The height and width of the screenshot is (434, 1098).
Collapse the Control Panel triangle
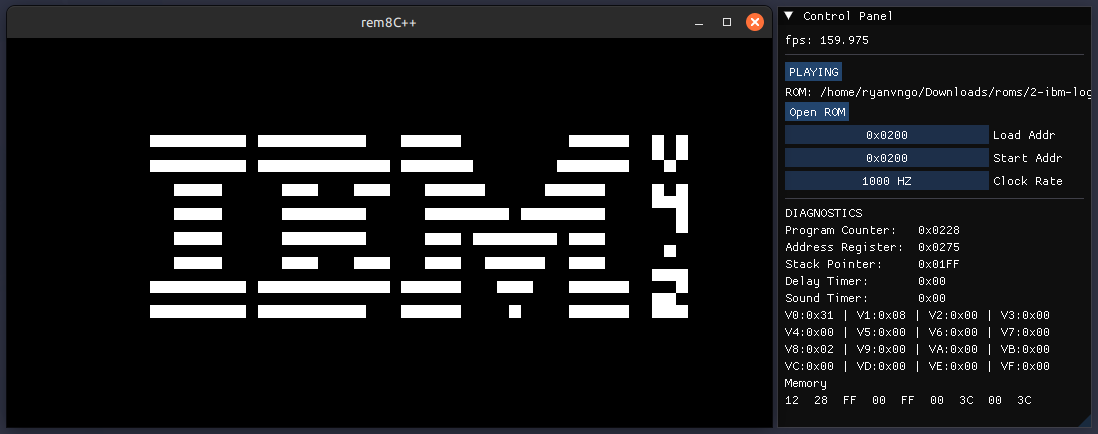[x=789, y=15]
